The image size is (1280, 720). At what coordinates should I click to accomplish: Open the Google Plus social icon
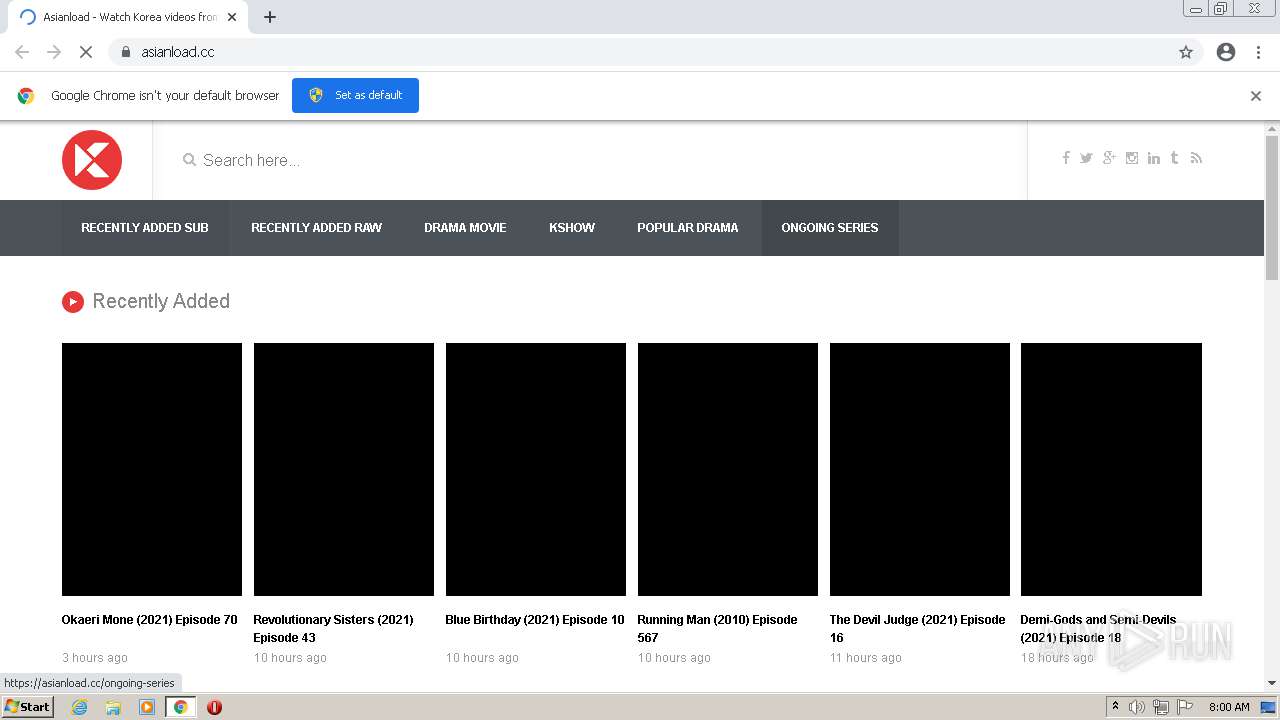pyautogui.click(x=1109, y=158)
